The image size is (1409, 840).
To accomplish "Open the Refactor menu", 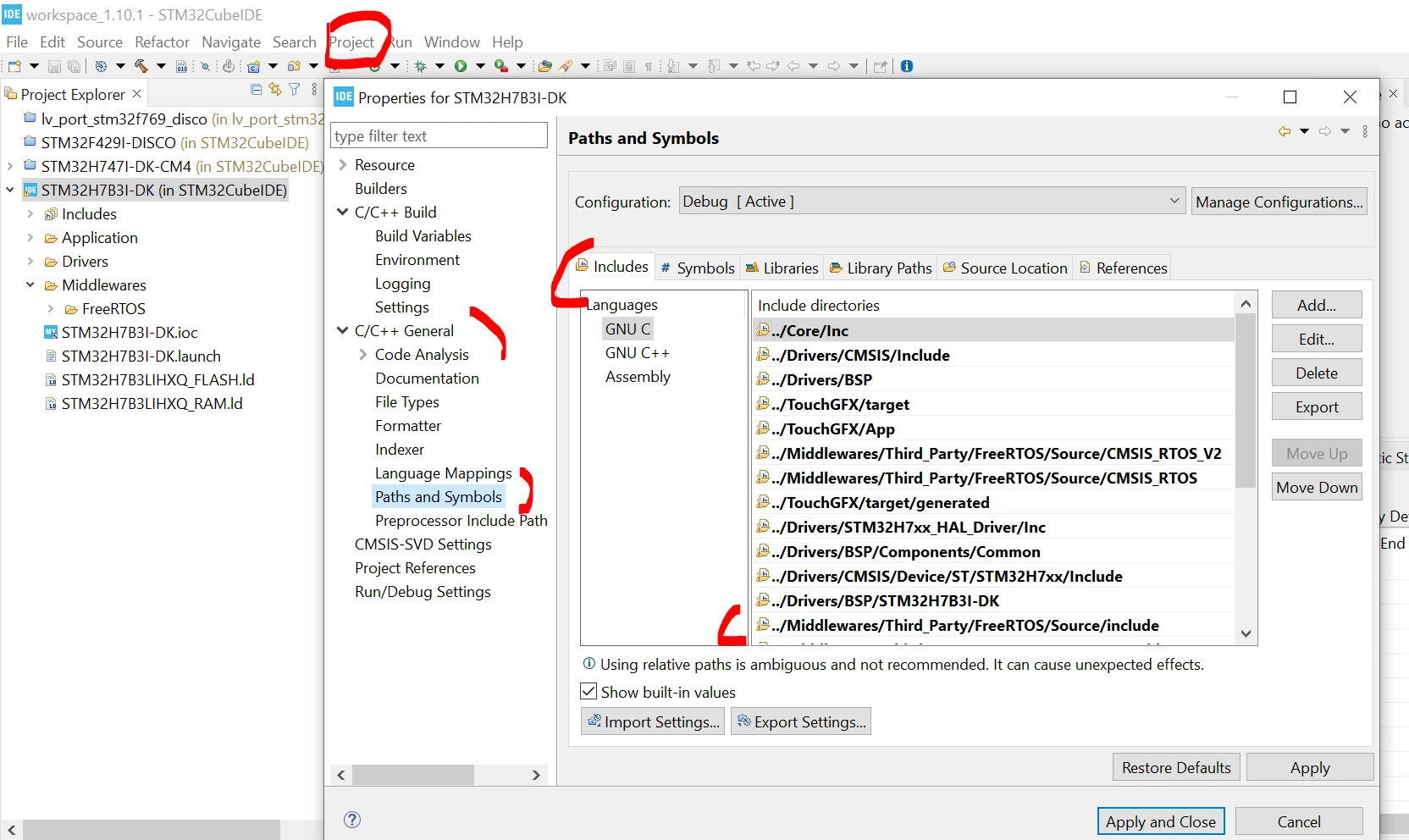I will click(x=162, y=42).
